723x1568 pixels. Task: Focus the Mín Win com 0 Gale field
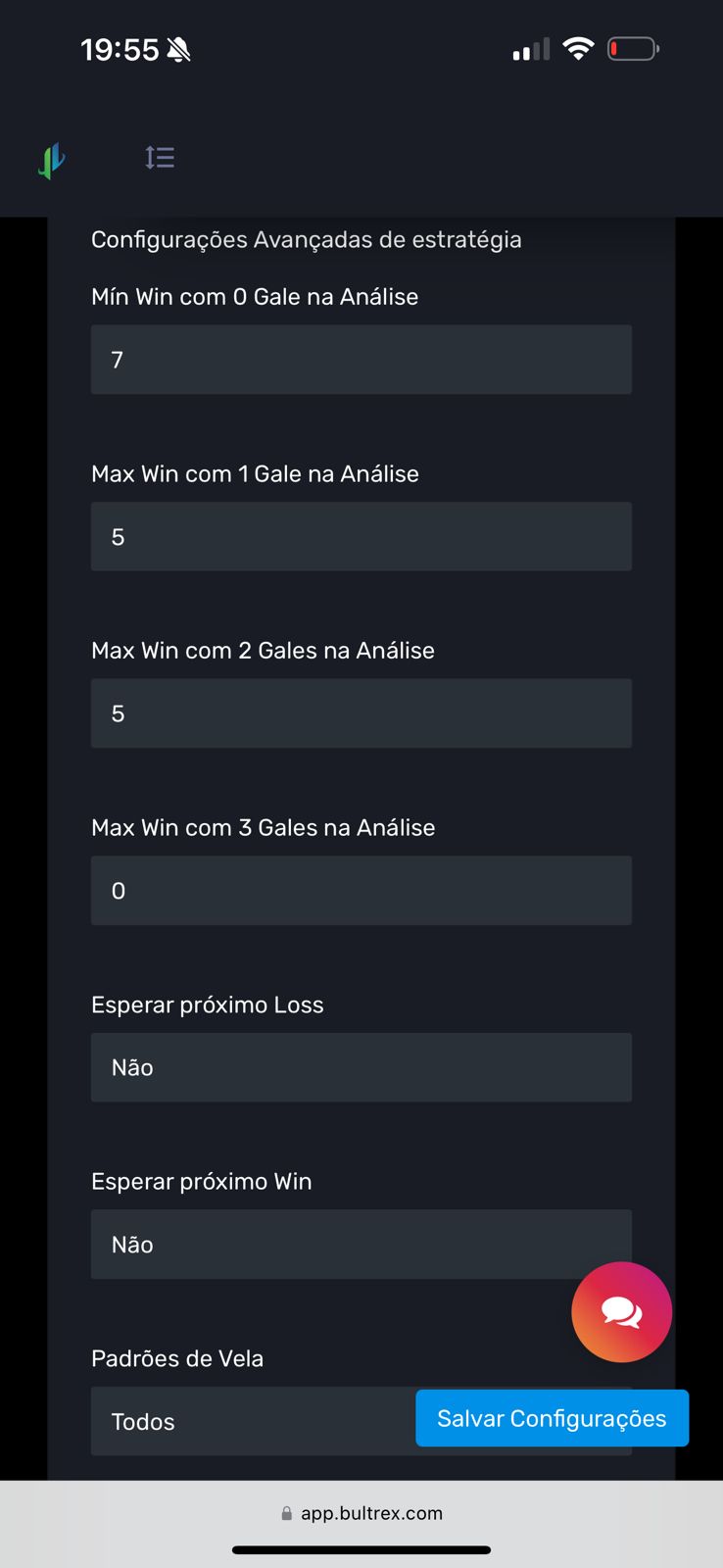[x=361, y=360]
